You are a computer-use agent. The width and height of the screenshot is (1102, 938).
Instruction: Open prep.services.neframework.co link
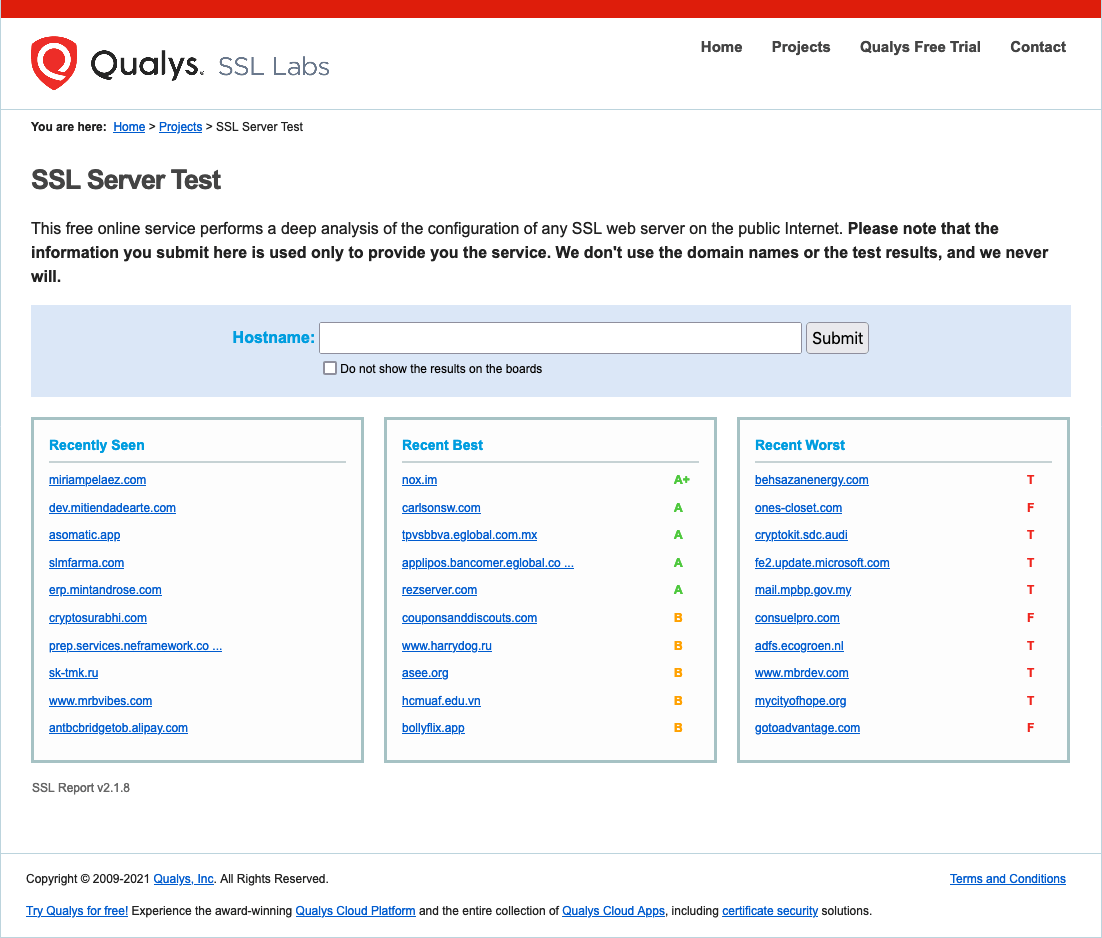point(136,646)
